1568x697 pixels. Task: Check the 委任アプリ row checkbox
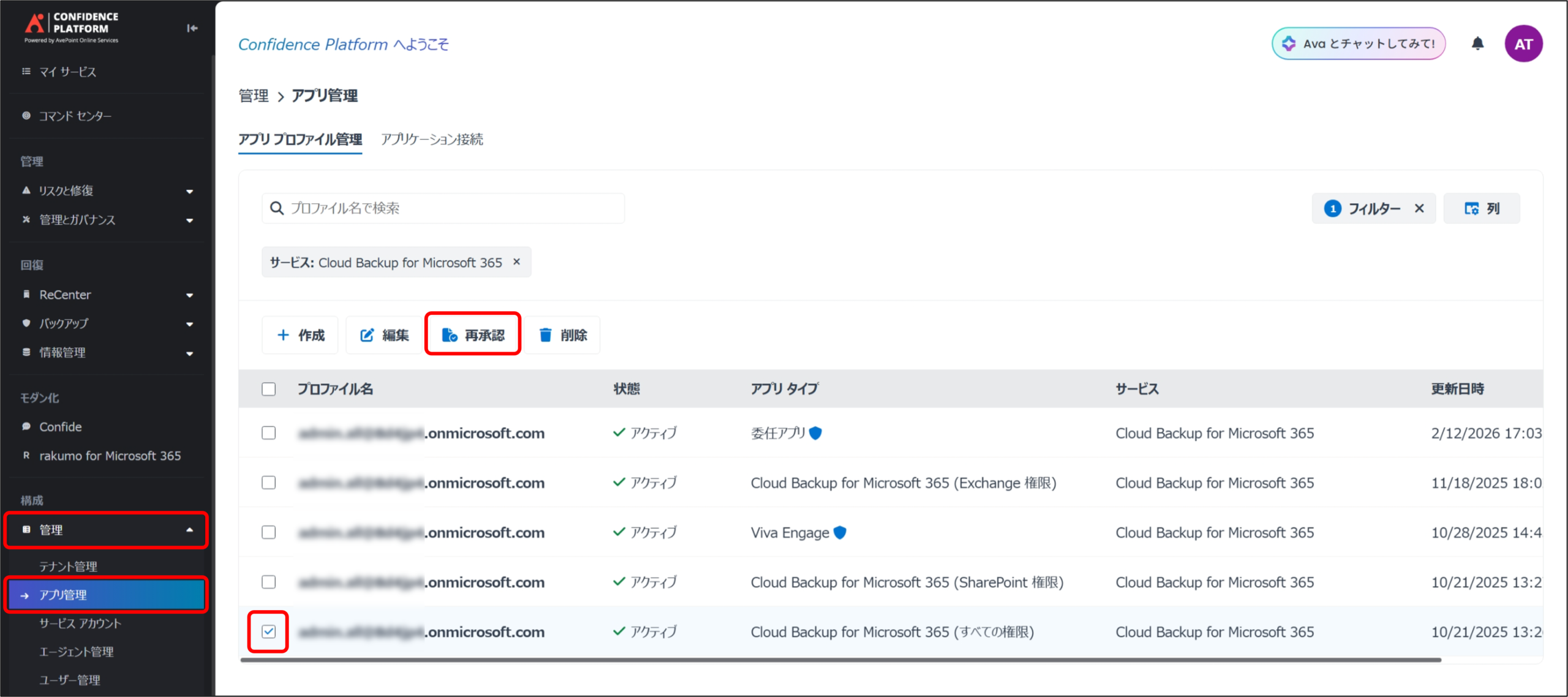[x=268, y=433]
